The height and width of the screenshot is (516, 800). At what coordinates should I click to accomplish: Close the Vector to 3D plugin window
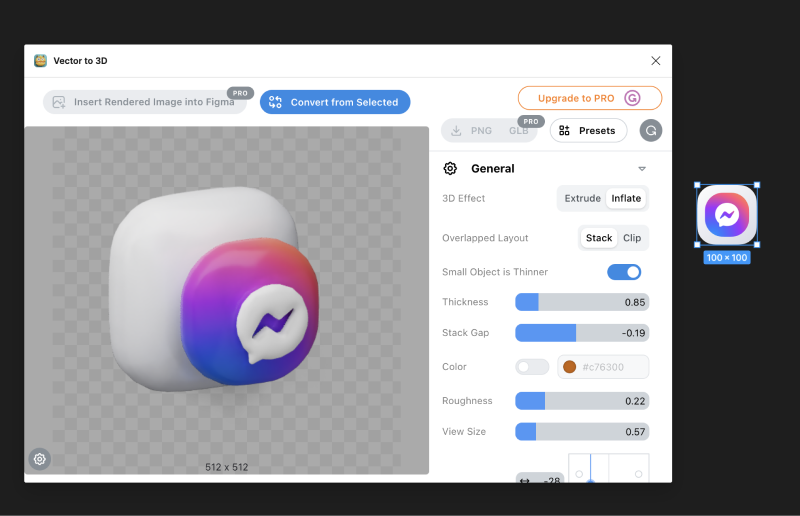[x=656, y=61]
